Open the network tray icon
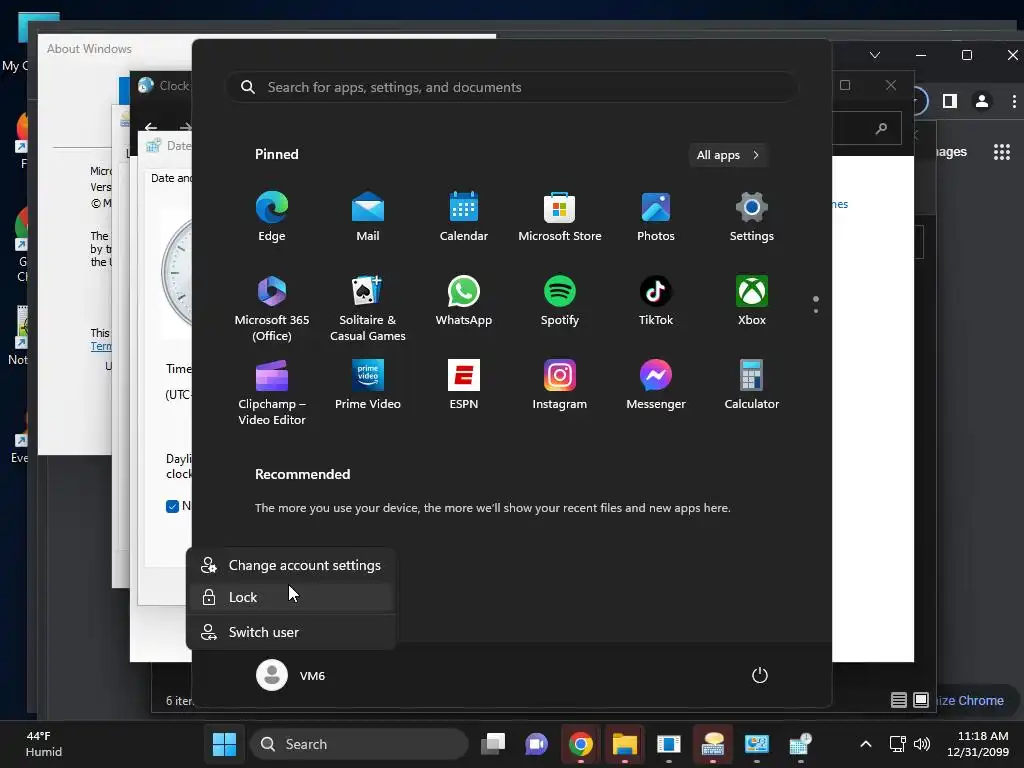This screenshot has width=1024, height=768. (x=897, y=744)
